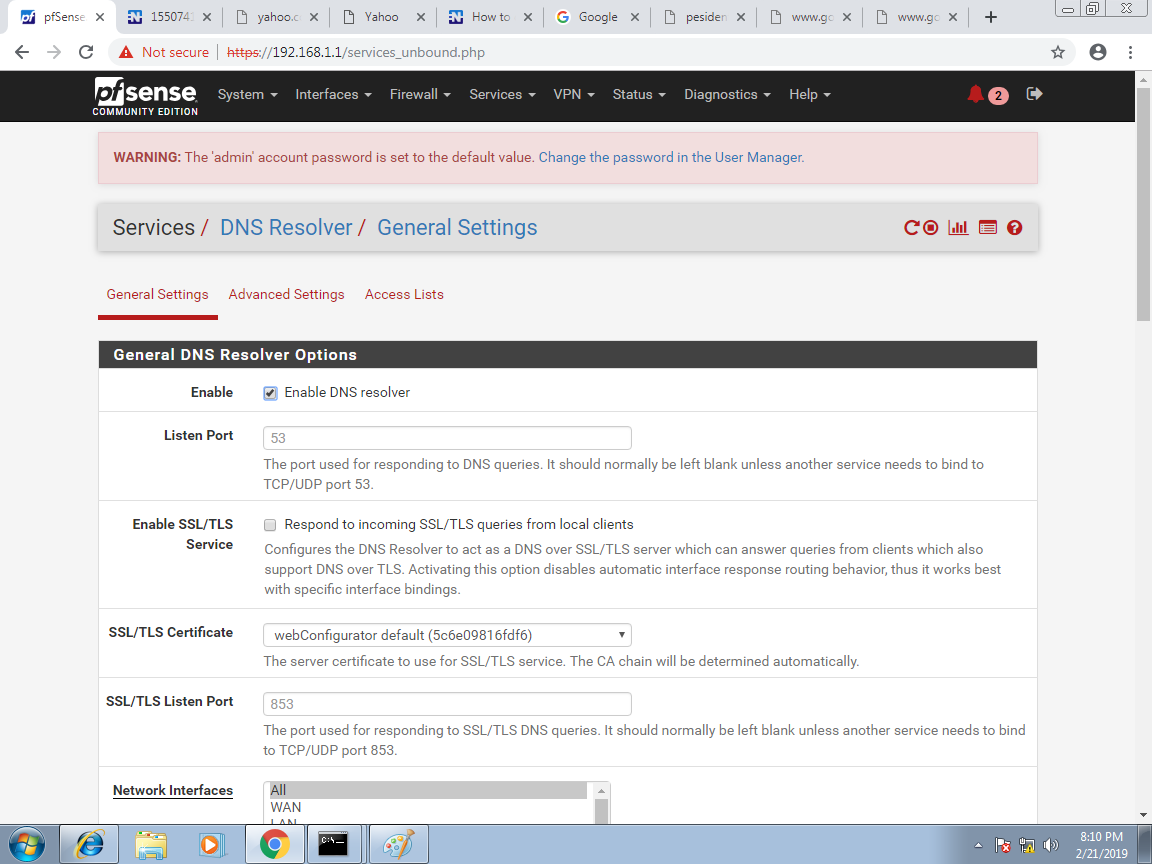Click the Network Interfaces label link
1152x864 pixels.
(x=173, y=791)
